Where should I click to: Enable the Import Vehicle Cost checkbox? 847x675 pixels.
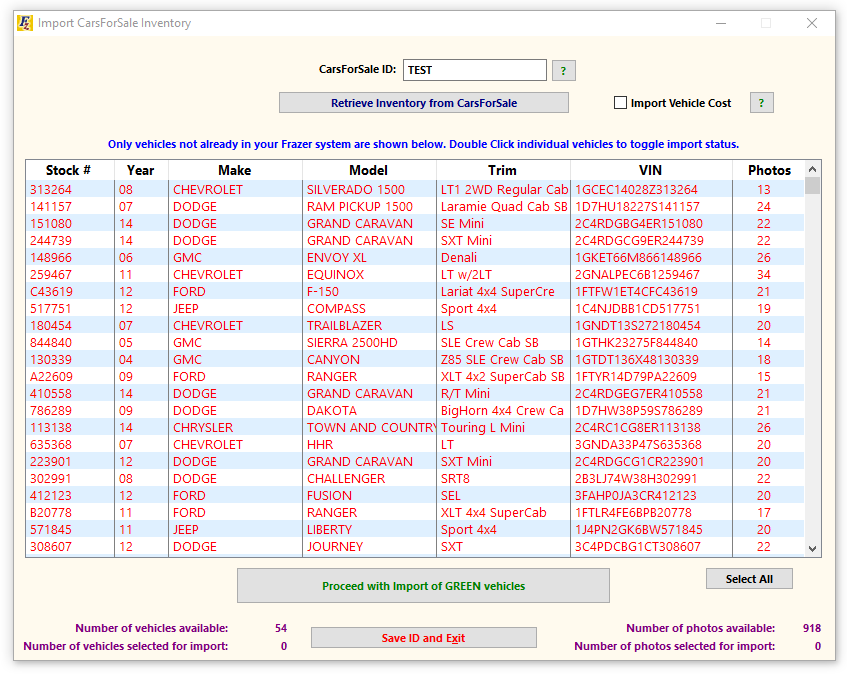(620, 103)
